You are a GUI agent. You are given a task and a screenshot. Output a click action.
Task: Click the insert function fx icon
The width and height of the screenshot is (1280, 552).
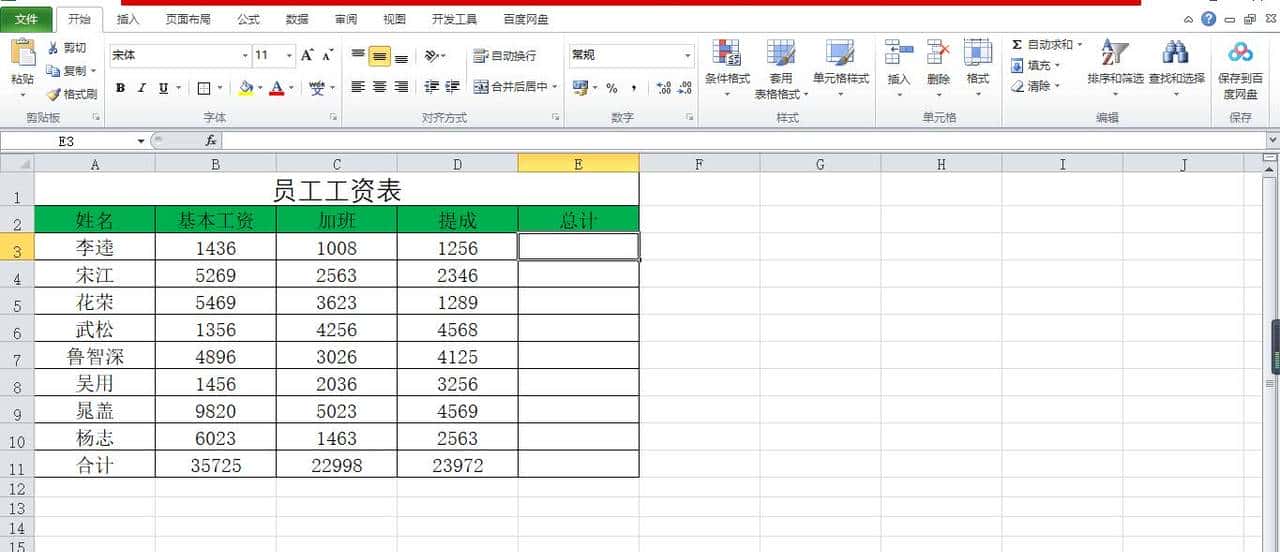(211, 141)
